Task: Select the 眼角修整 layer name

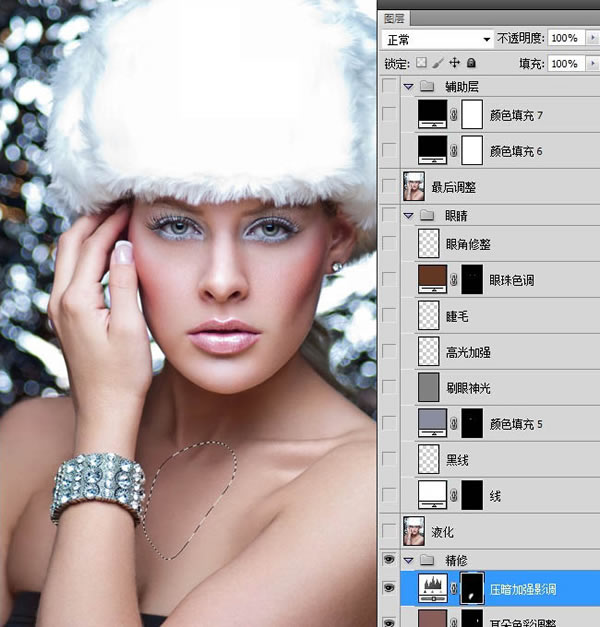Action: 468,244
